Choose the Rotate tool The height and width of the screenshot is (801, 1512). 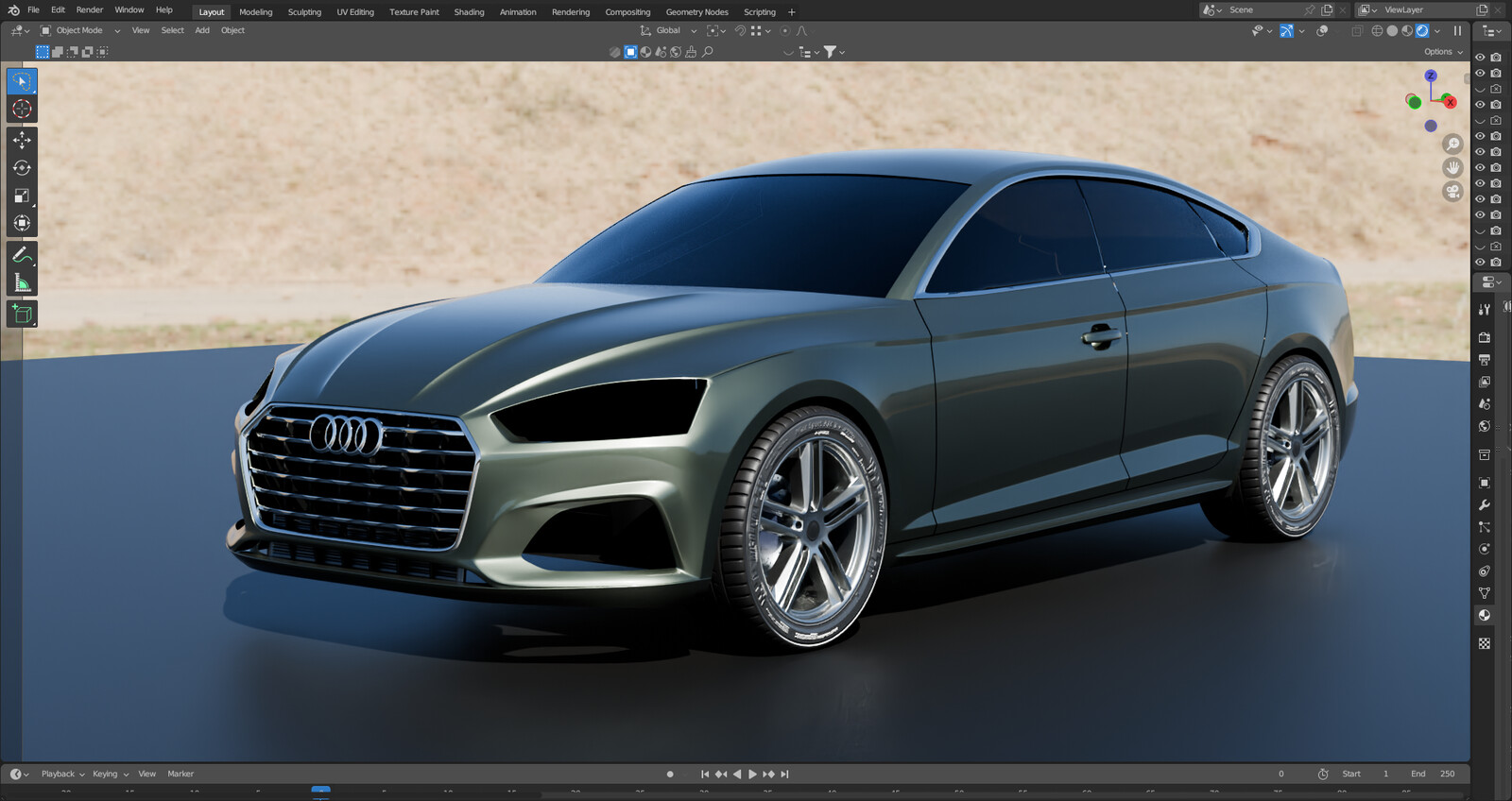click(22, 168)
